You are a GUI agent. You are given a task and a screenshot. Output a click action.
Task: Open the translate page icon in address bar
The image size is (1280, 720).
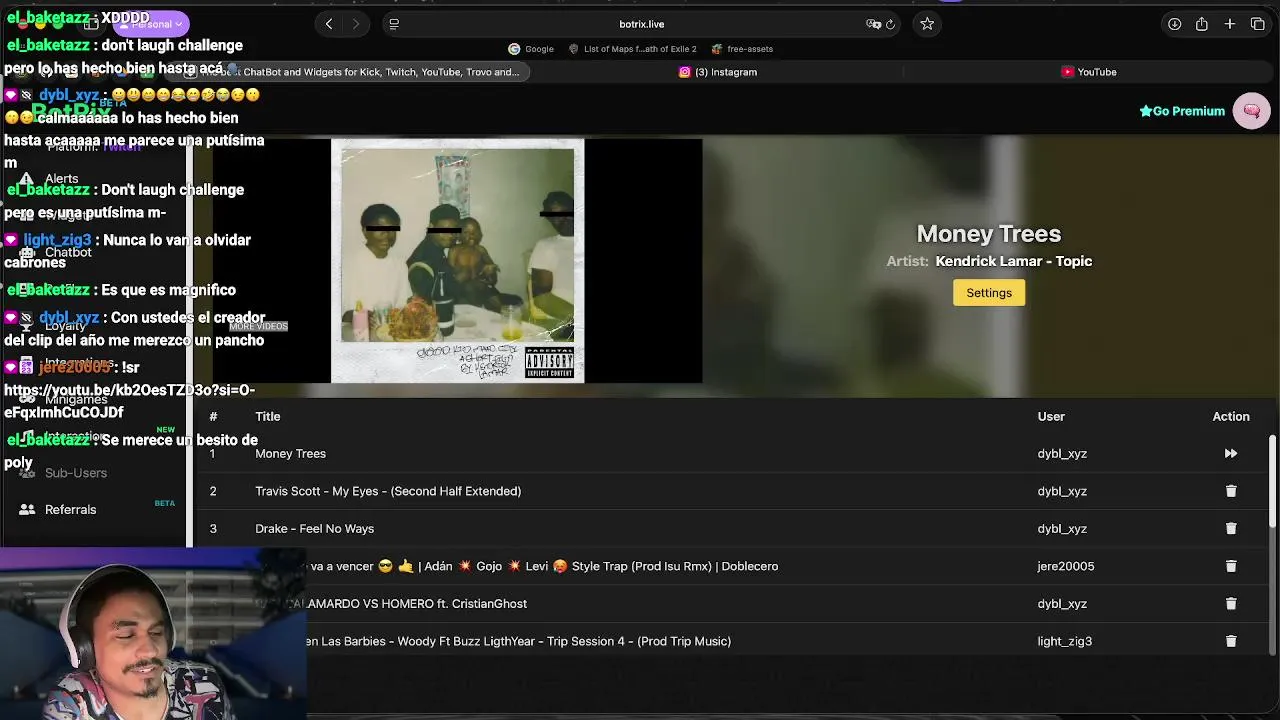pyautogui.click(x=873, y=24)
